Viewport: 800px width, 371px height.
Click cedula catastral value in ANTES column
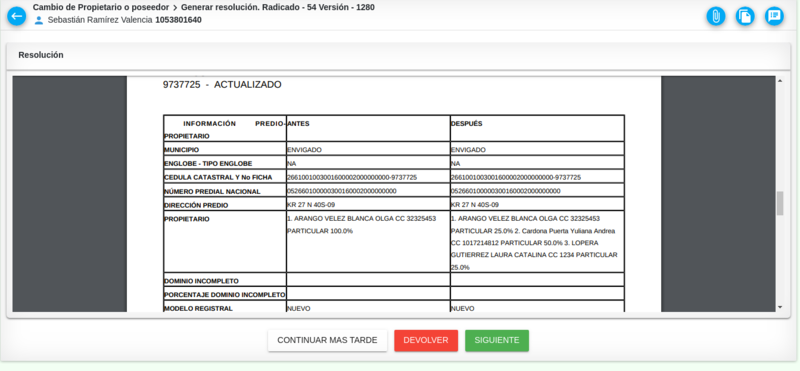click(352, 178)
